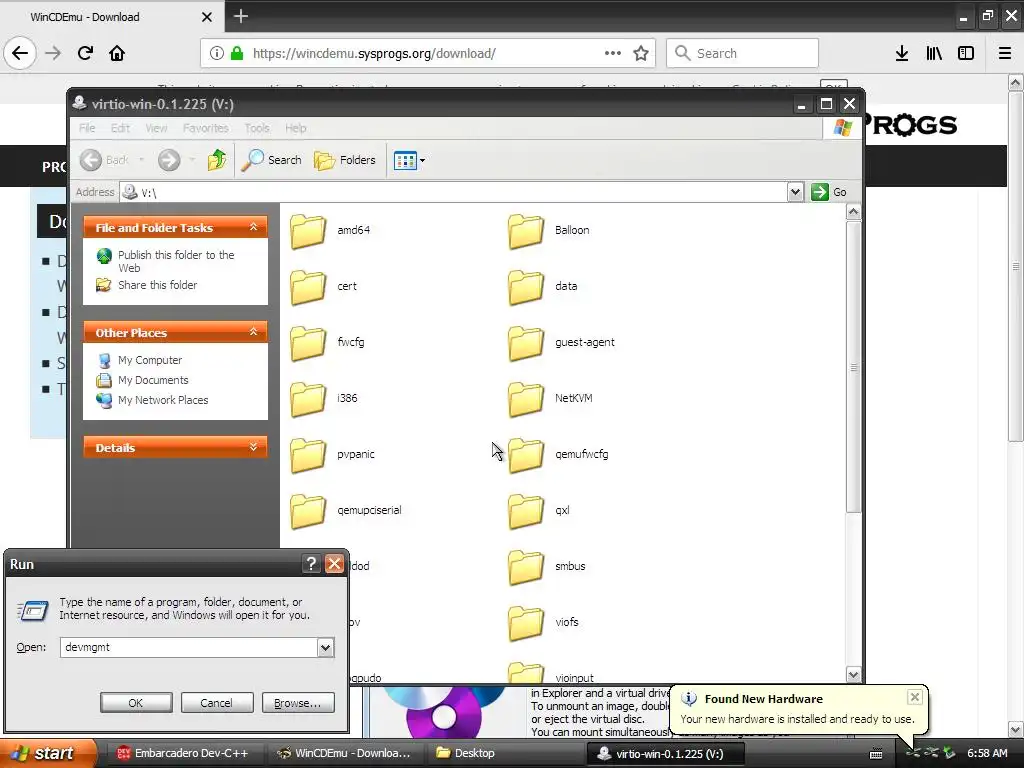
Task: Open Firefox page actions ellipsis
Action: [613, 54]
